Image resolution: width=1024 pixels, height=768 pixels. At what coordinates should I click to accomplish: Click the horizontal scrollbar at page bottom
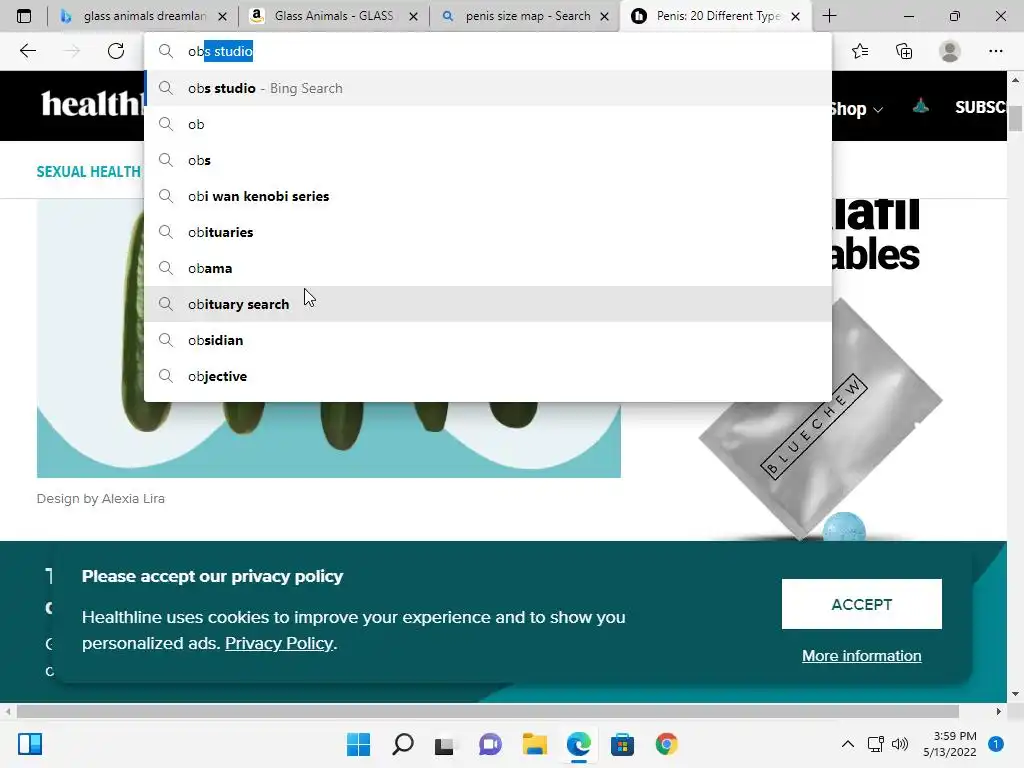click(x=487, y=711)
